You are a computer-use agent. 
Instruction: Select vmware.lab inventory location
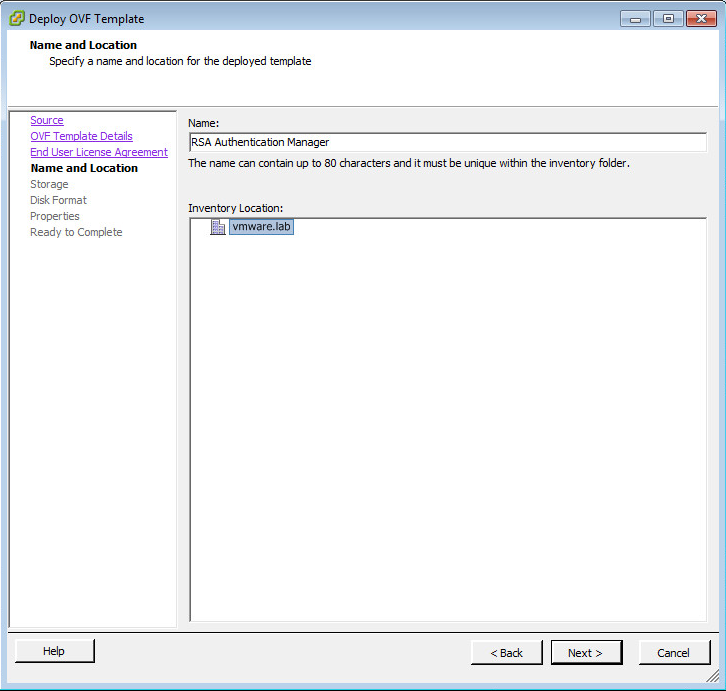[x=261, y=226]
